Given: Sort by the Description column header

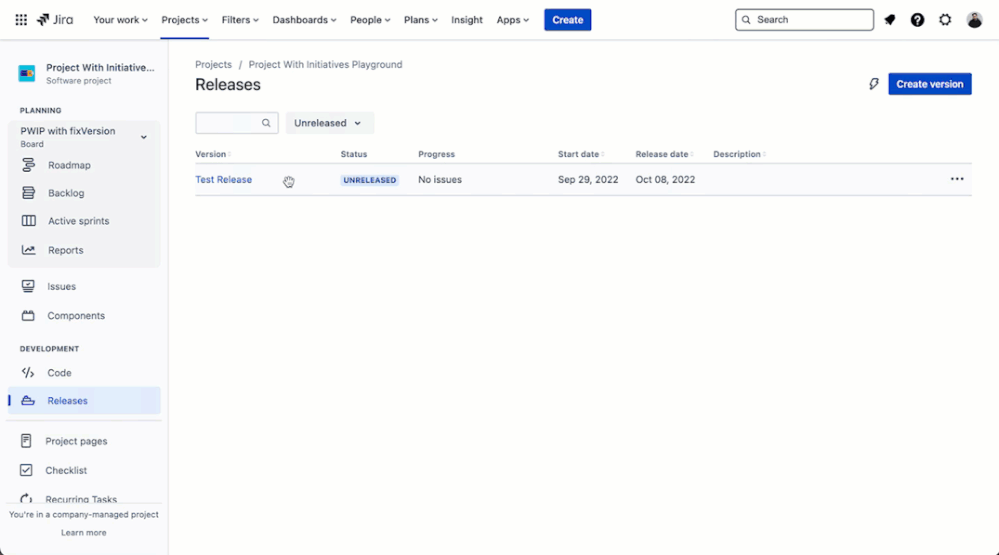Looking at the screenshot, I should (739, 154).
